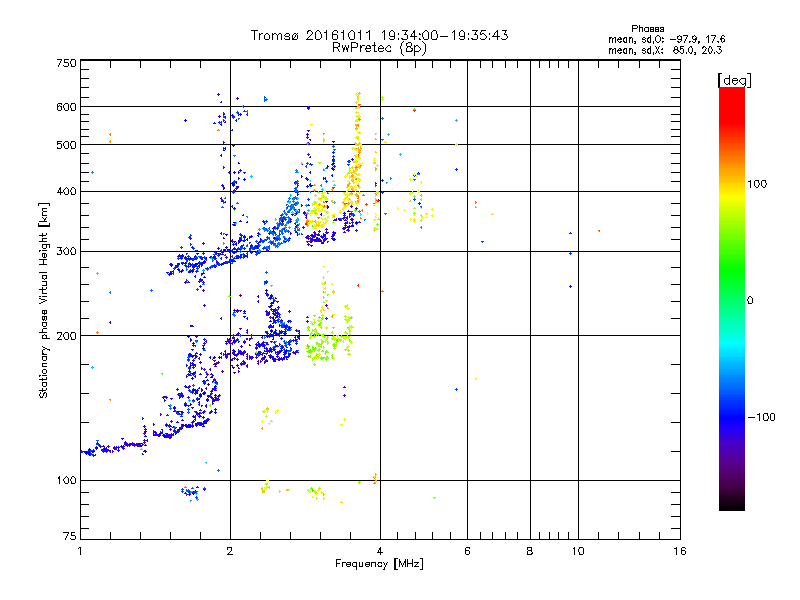Image resolution: width=800 pixels, height=600 pixels.
Task: Click the y-axis label '200'
Action: 66,336
